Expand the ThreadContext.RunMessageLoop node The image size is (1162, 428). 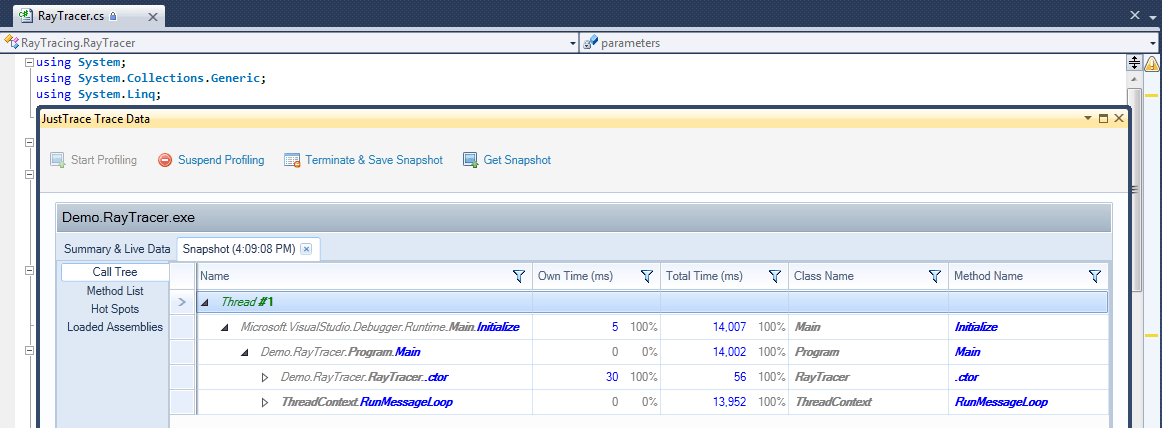coord(265,403)
